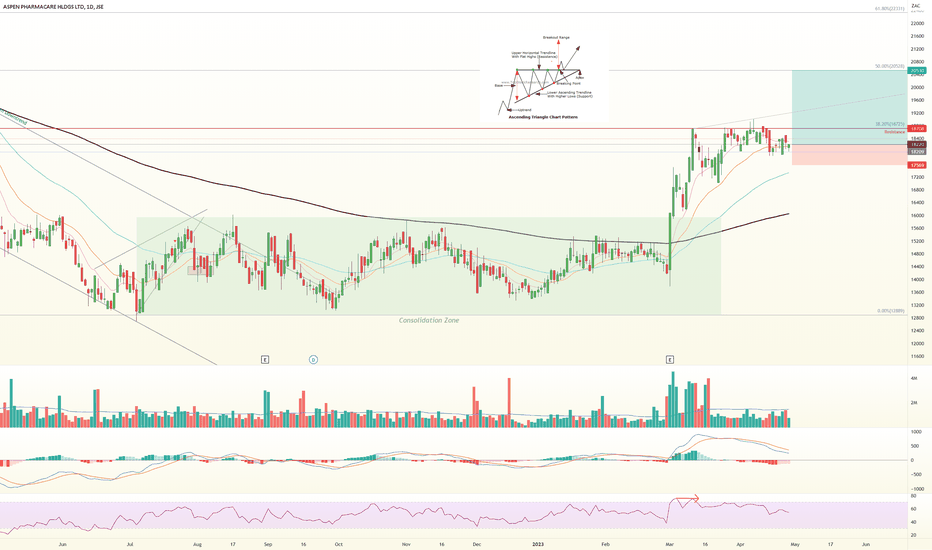The image size is (932, 550).
Task: Open the Ascending Triangle Chart Pattern image
Action: pyautogui.click(x=544, y=77)
